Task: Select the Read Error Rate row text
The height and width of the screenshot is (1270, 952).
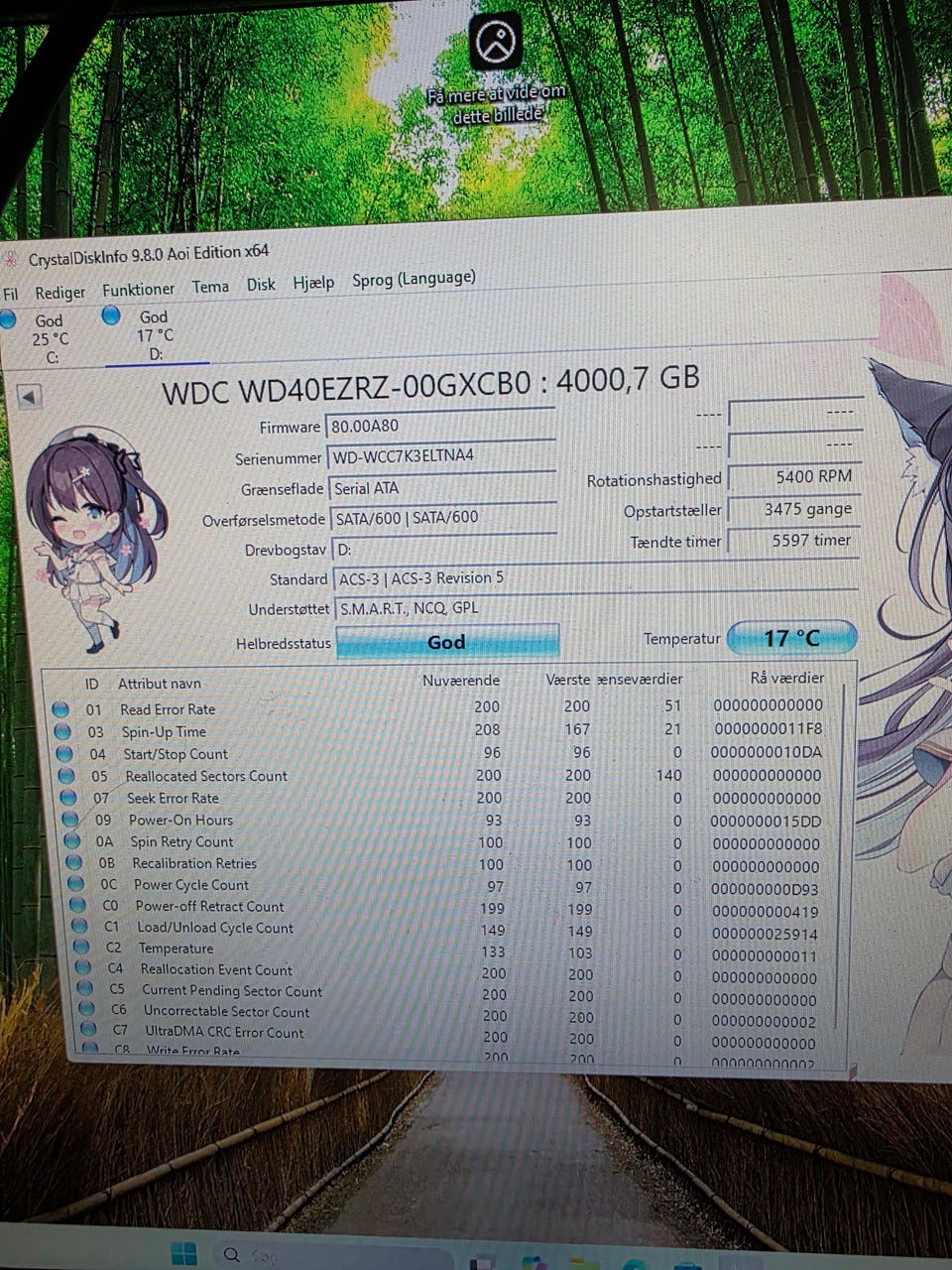Action: pyautogui.click(x=168, y=709)
